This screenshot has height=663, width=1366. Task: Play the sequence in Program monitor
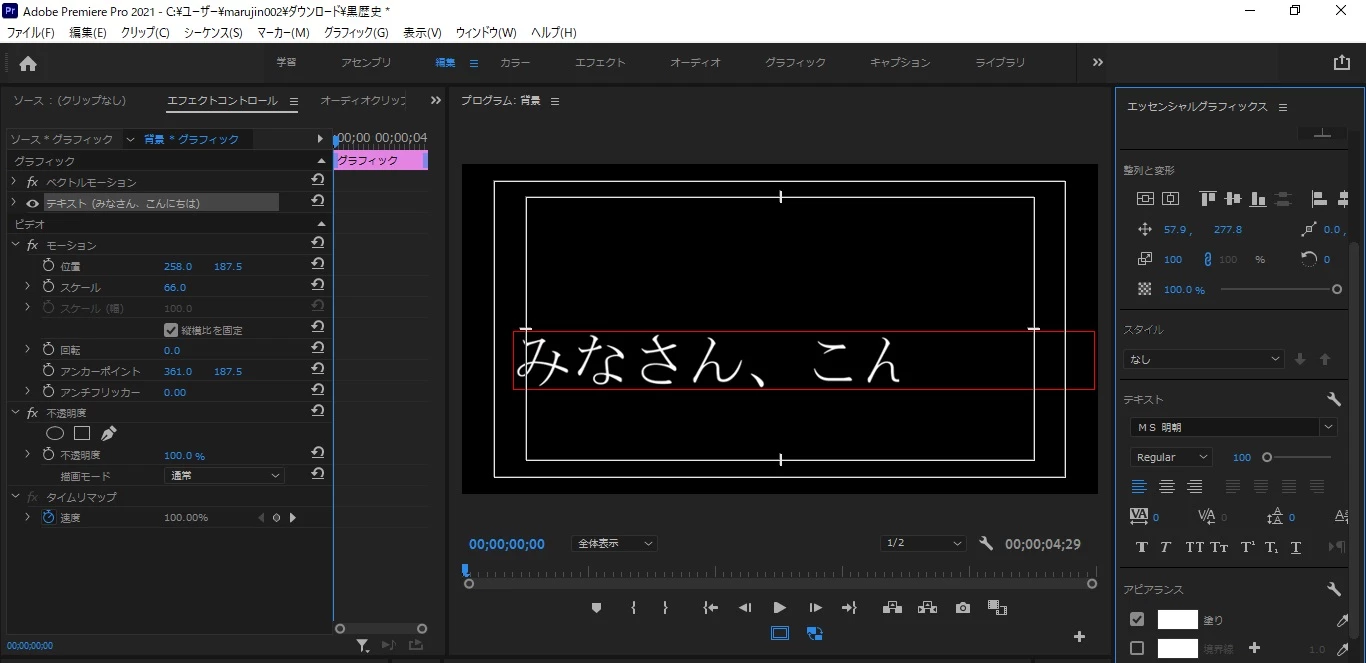click(x=779, y=607)
